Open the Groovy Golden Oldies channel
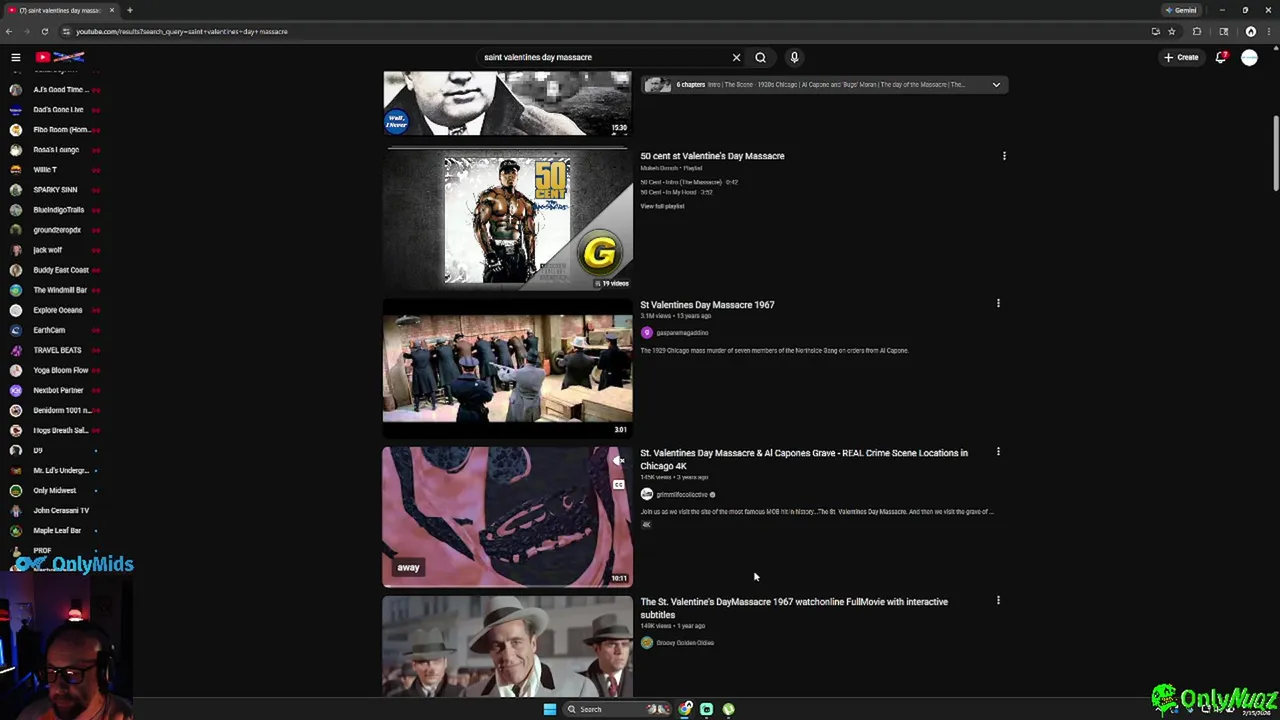 pos(685,643)
